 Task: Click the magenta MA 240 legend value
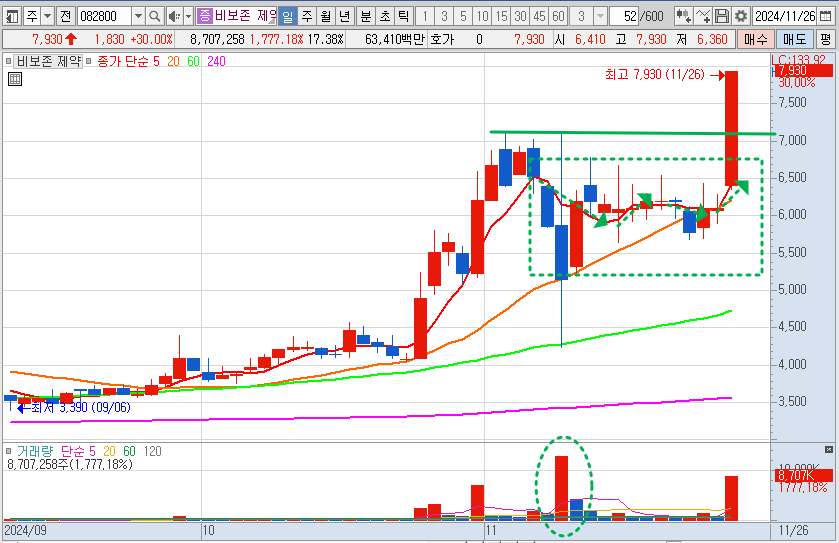(216, 62)
